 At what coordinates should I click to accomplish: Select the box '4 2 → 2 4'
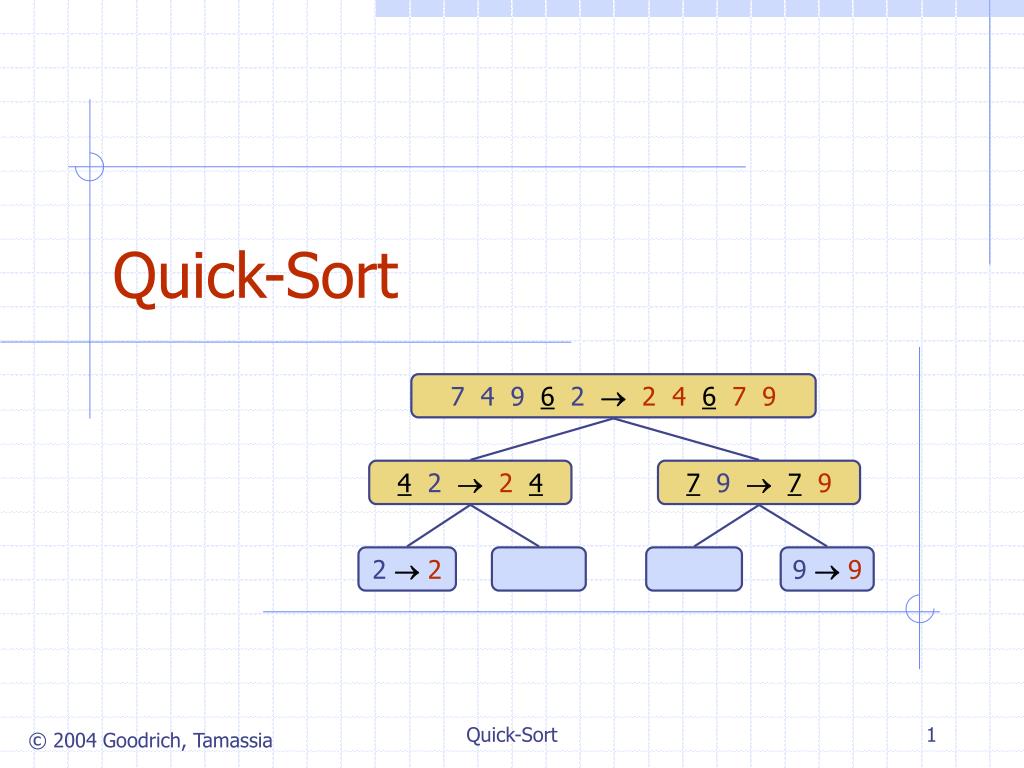click(x=470, y=483)
